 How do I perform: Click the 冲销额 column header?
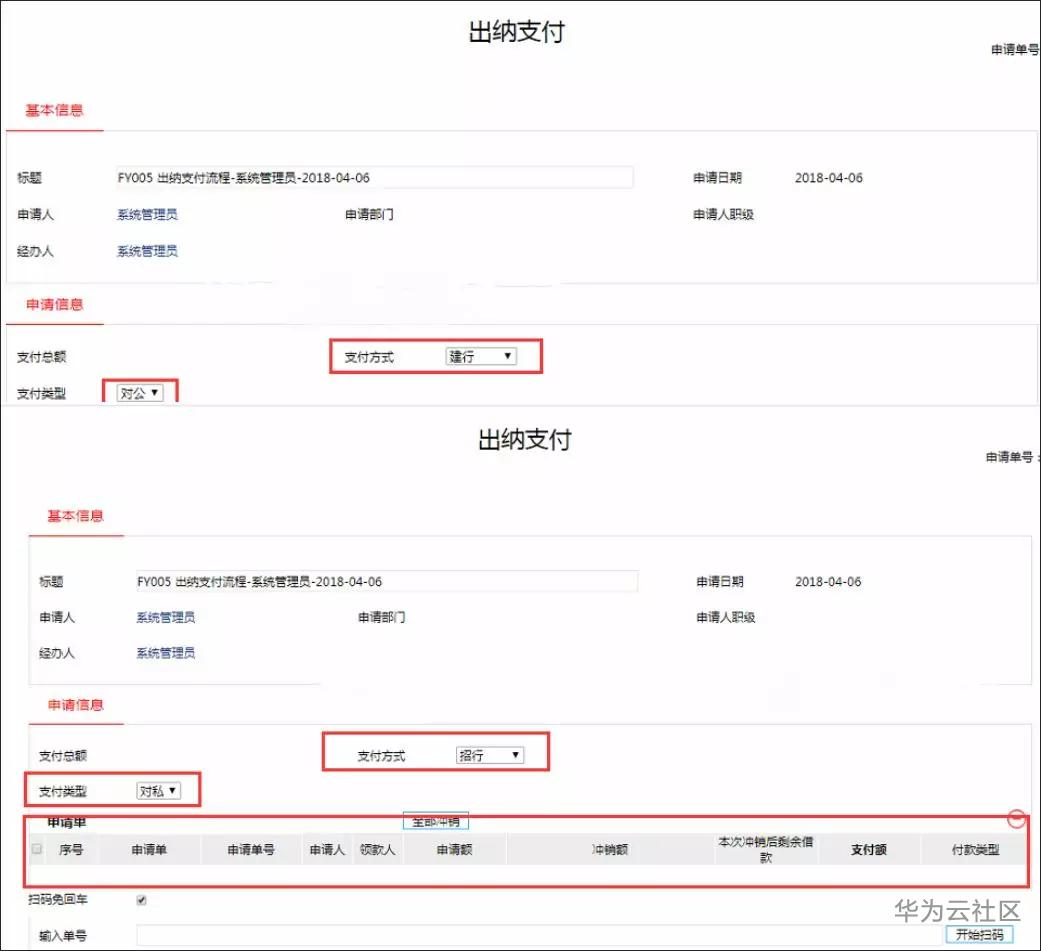pos(609,849)
